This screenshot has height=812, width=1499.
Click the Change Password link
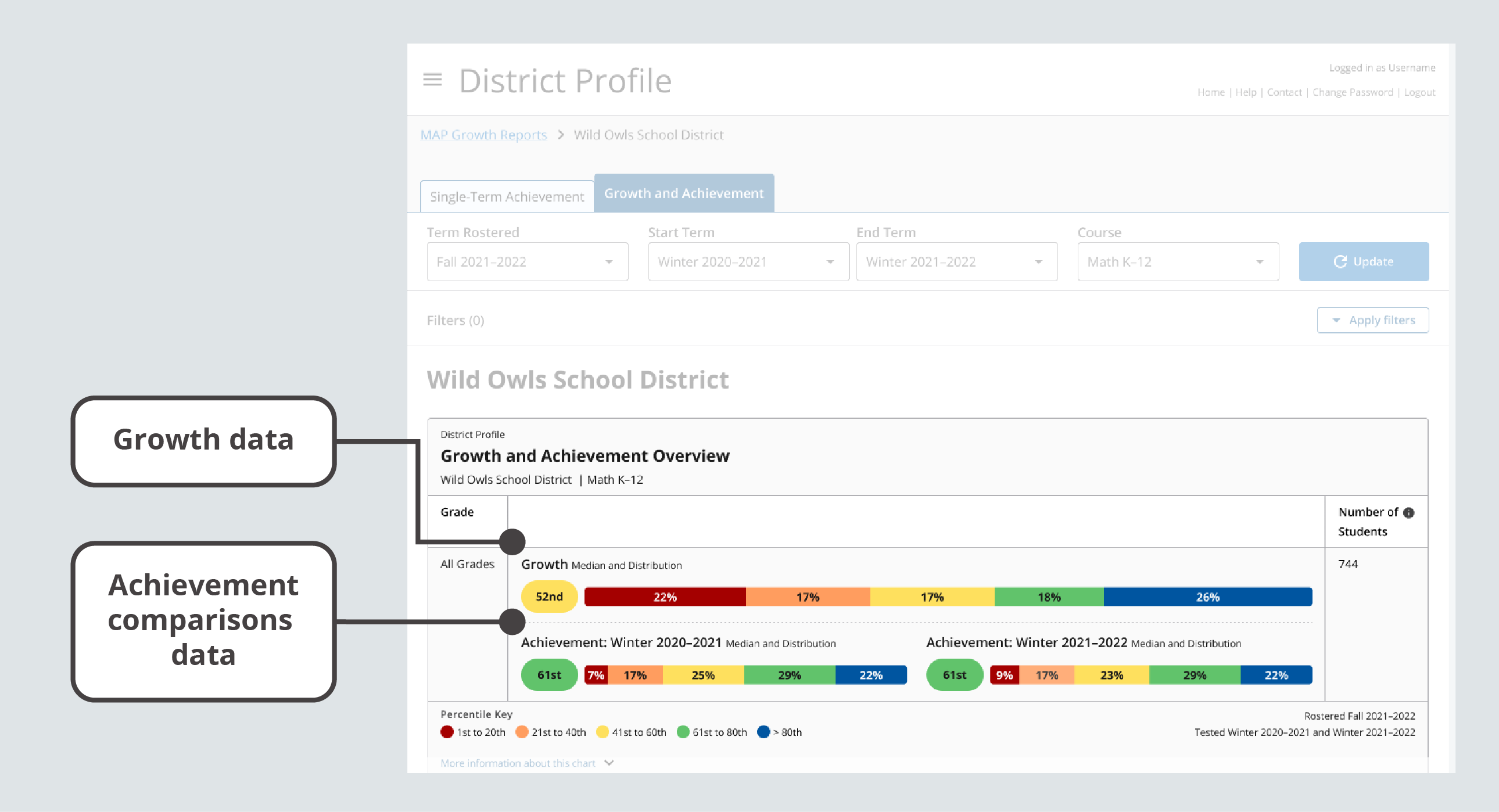pyautogui.click(x=1353, y=92)
